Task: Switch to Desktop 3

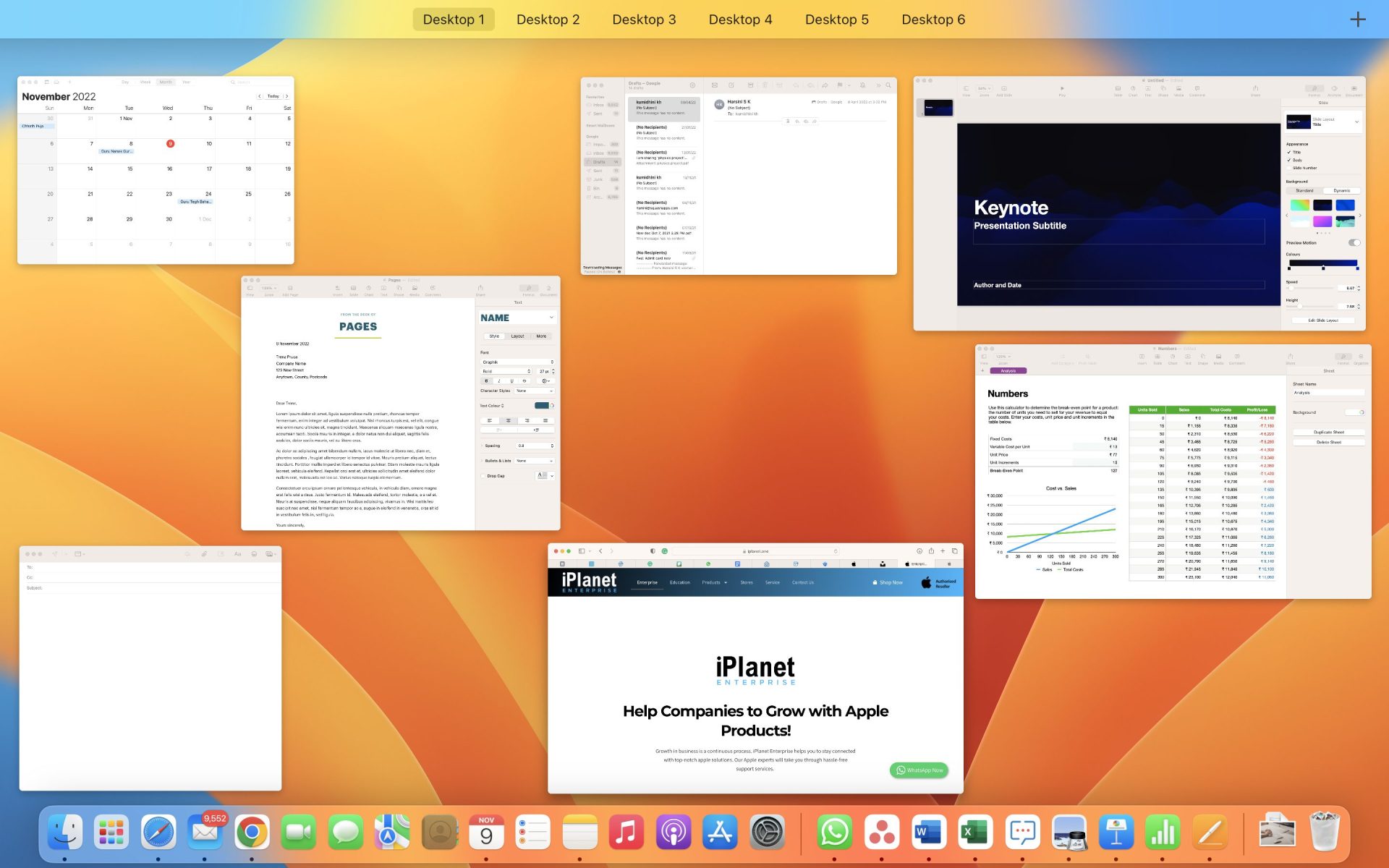Action: tap(644, 20)
